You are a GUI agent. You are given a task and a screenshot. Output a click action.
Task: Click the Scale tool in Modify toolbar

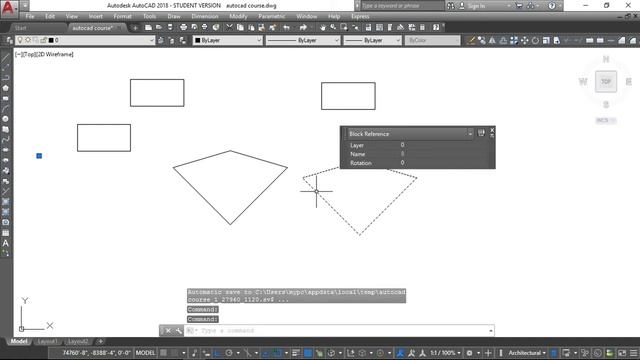[546, 40]
